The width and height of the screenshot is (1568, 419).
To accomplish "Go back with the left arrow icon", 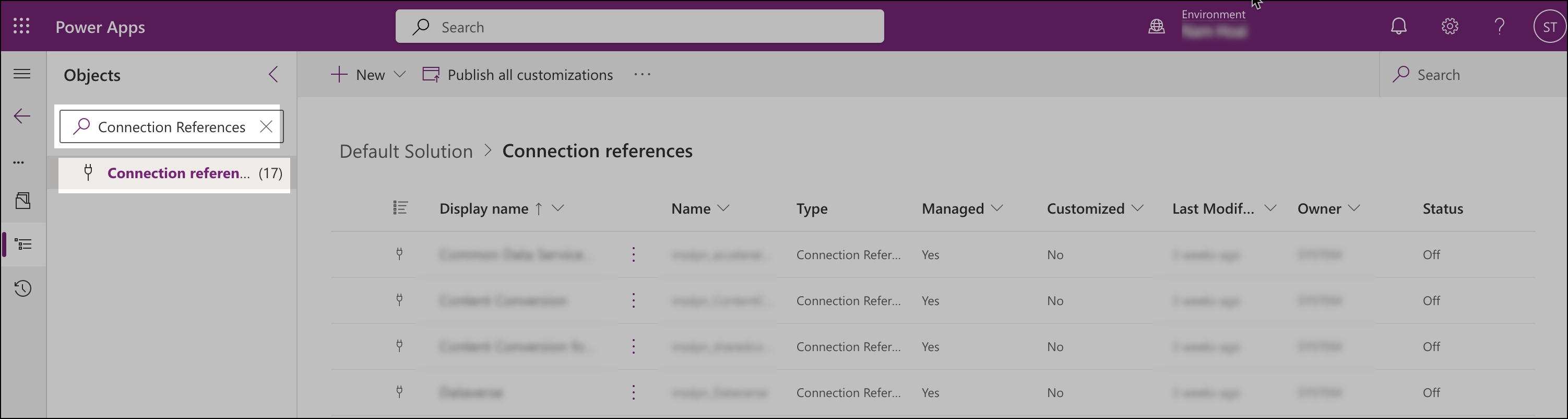I will (x=22, y=115).
